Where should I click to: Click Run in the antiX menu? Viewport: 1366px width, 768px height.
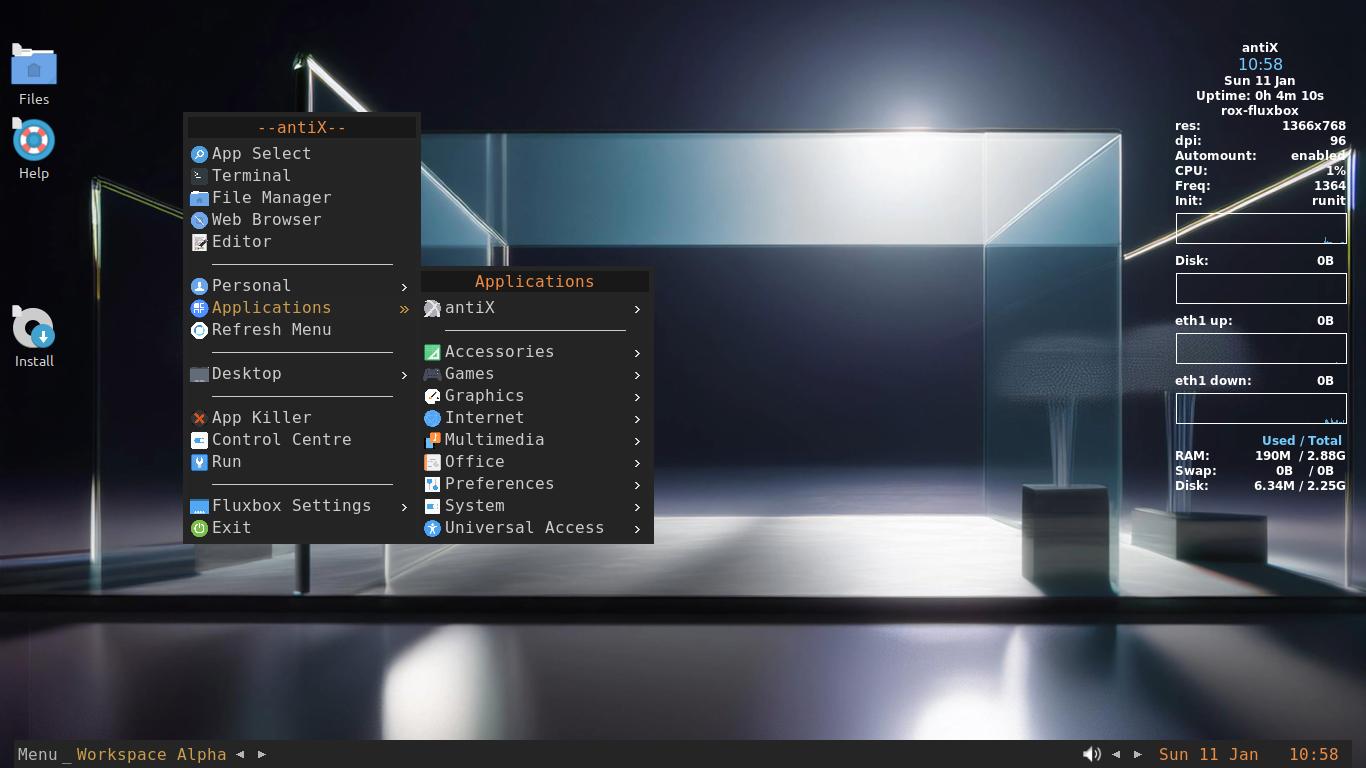tap(226, 461)
